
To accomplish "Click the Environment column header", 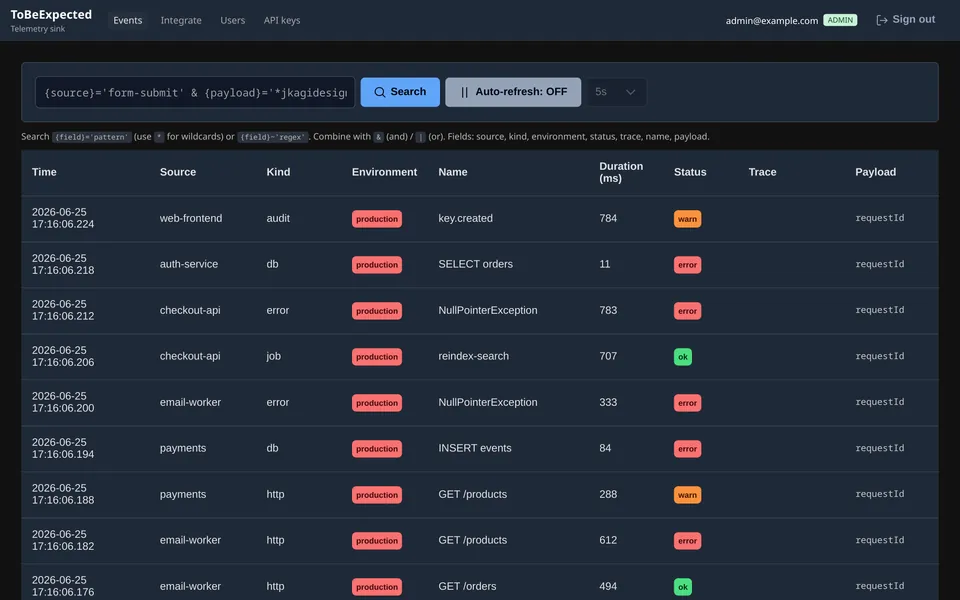I will coord(384,172).
